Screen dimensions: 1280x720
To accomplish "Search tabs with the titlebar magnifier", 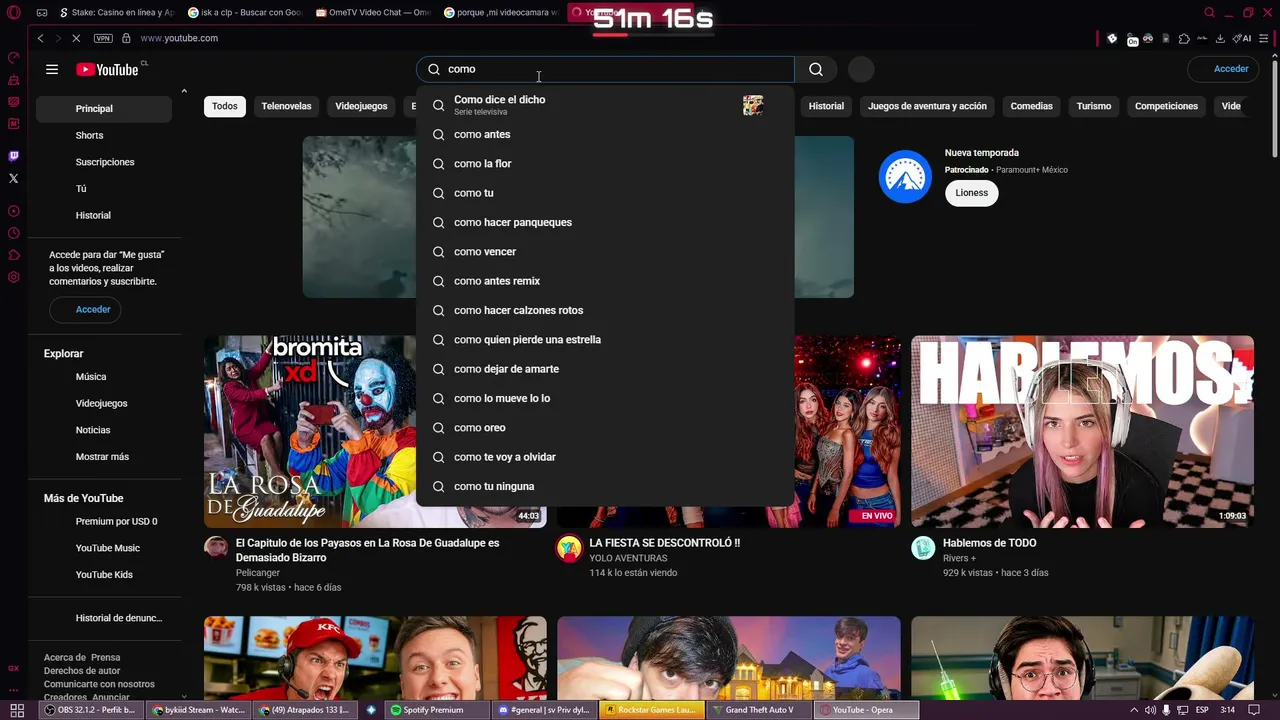I will coord(1209,13).
